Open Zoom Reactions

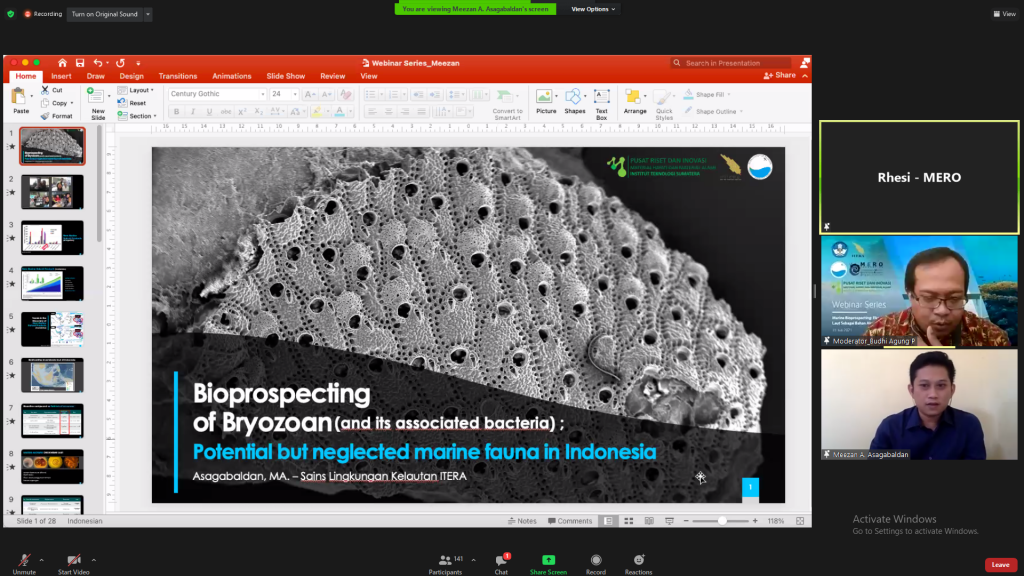[638, 564]
